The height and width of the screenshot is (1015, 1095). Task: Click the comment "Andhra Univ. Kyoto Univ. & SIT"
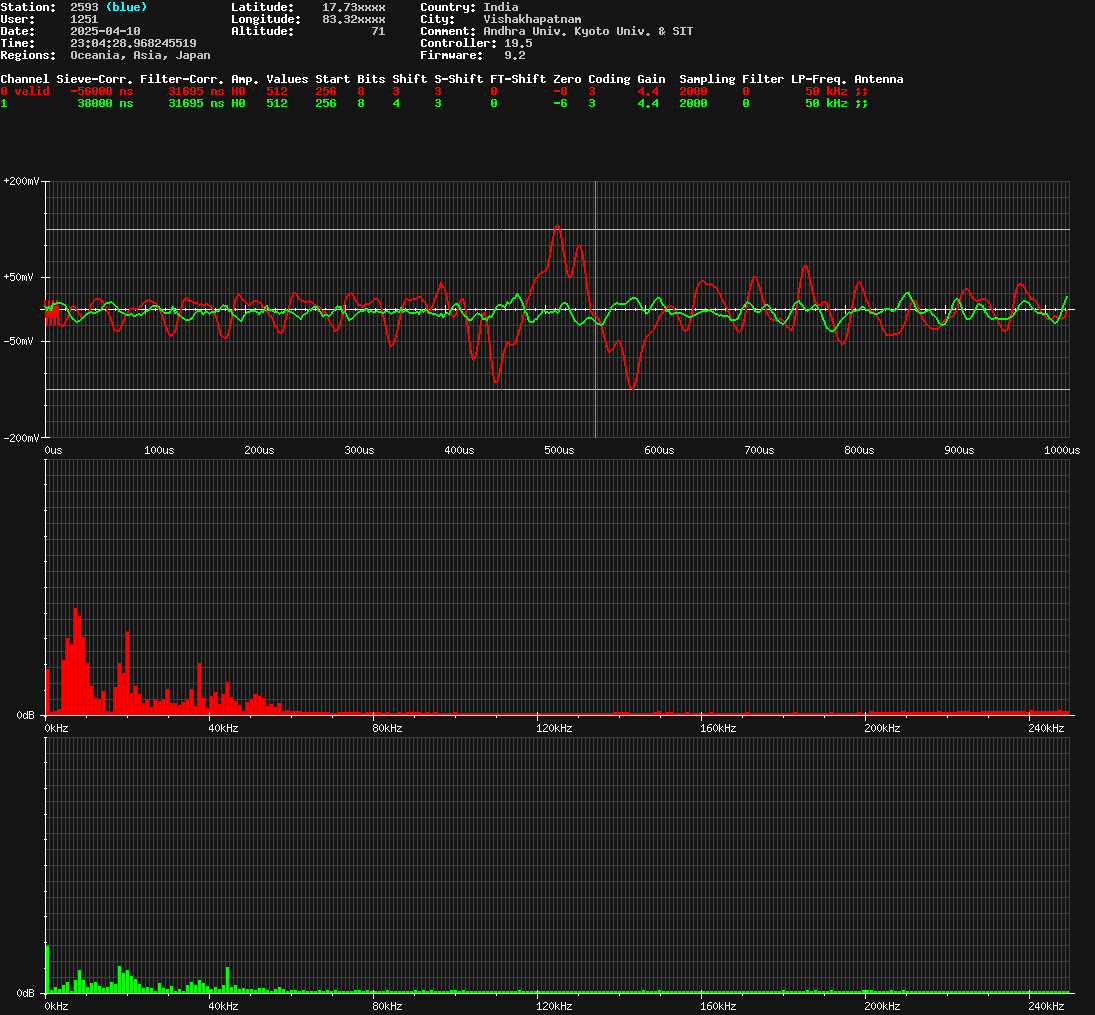pos(588,31)
